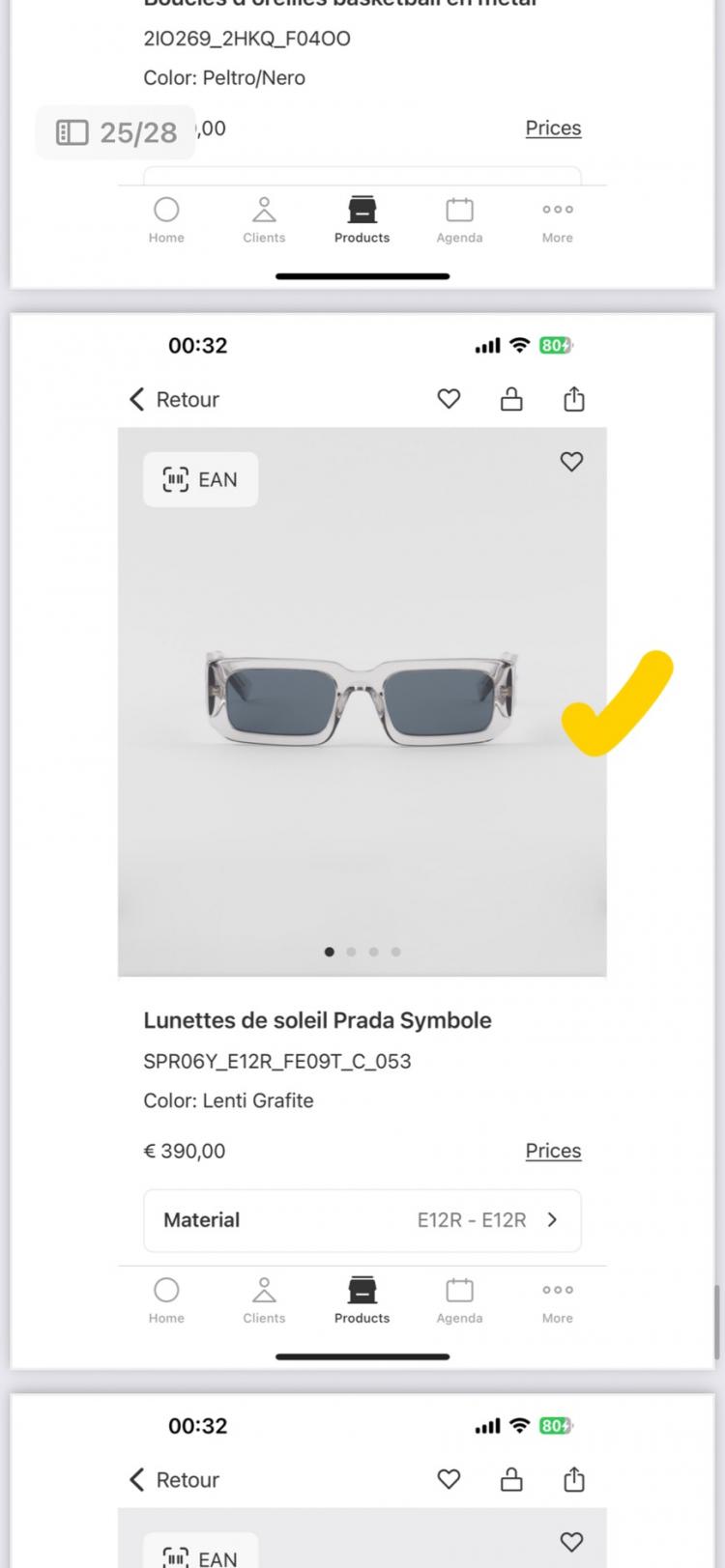Open Prices link next to € 390,00

[x=553, y=1151]
